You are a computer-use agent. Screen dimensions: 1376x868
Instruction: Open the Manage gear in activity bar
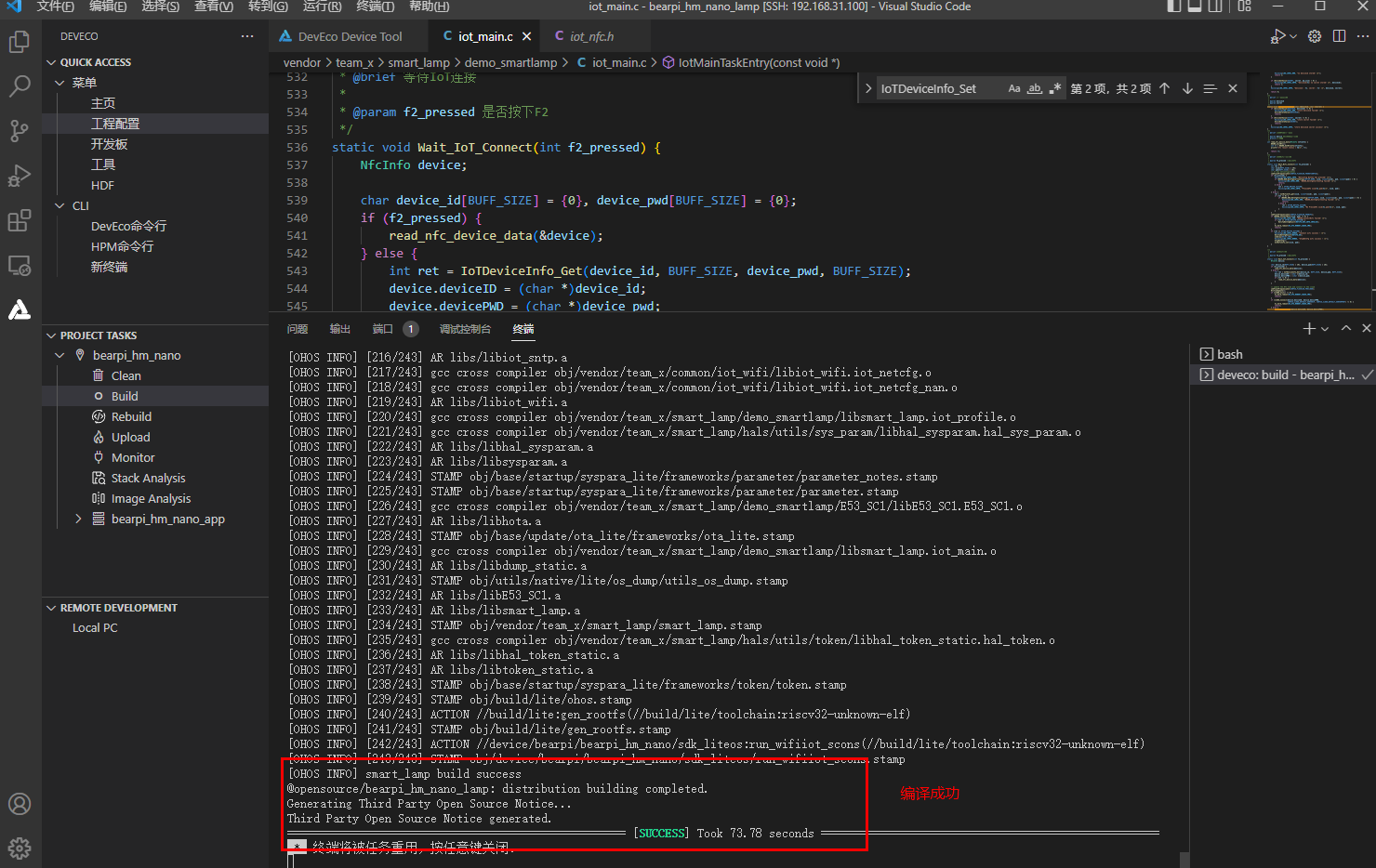20,848
